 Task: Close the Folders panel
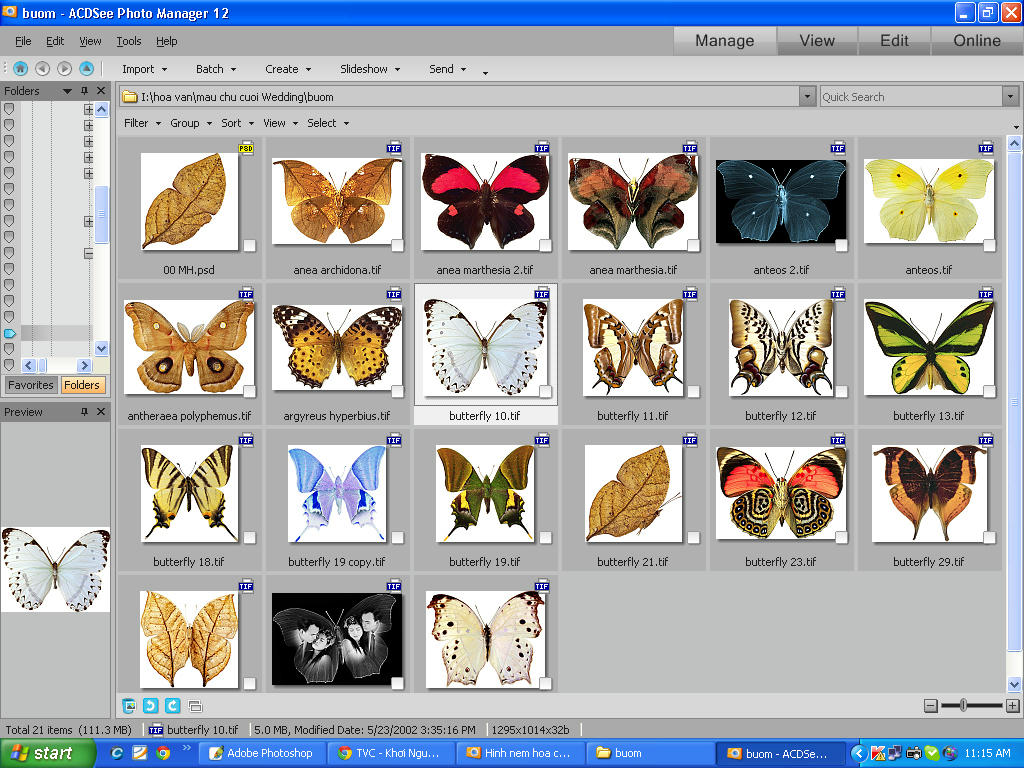coord(101,90)
